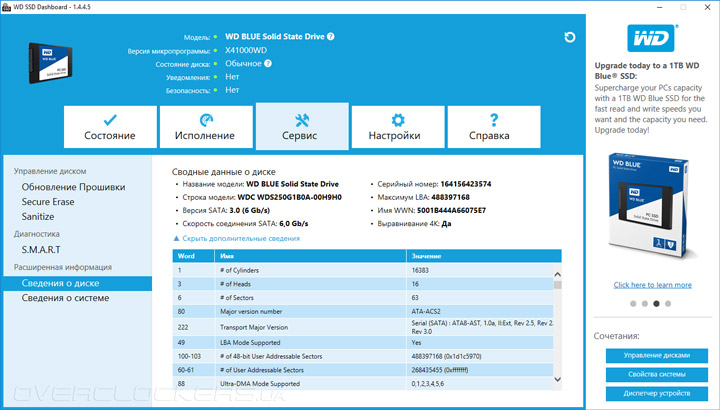
Task: Open Обновление Прошивки in sidebar
Action: [x=73, y=187]
